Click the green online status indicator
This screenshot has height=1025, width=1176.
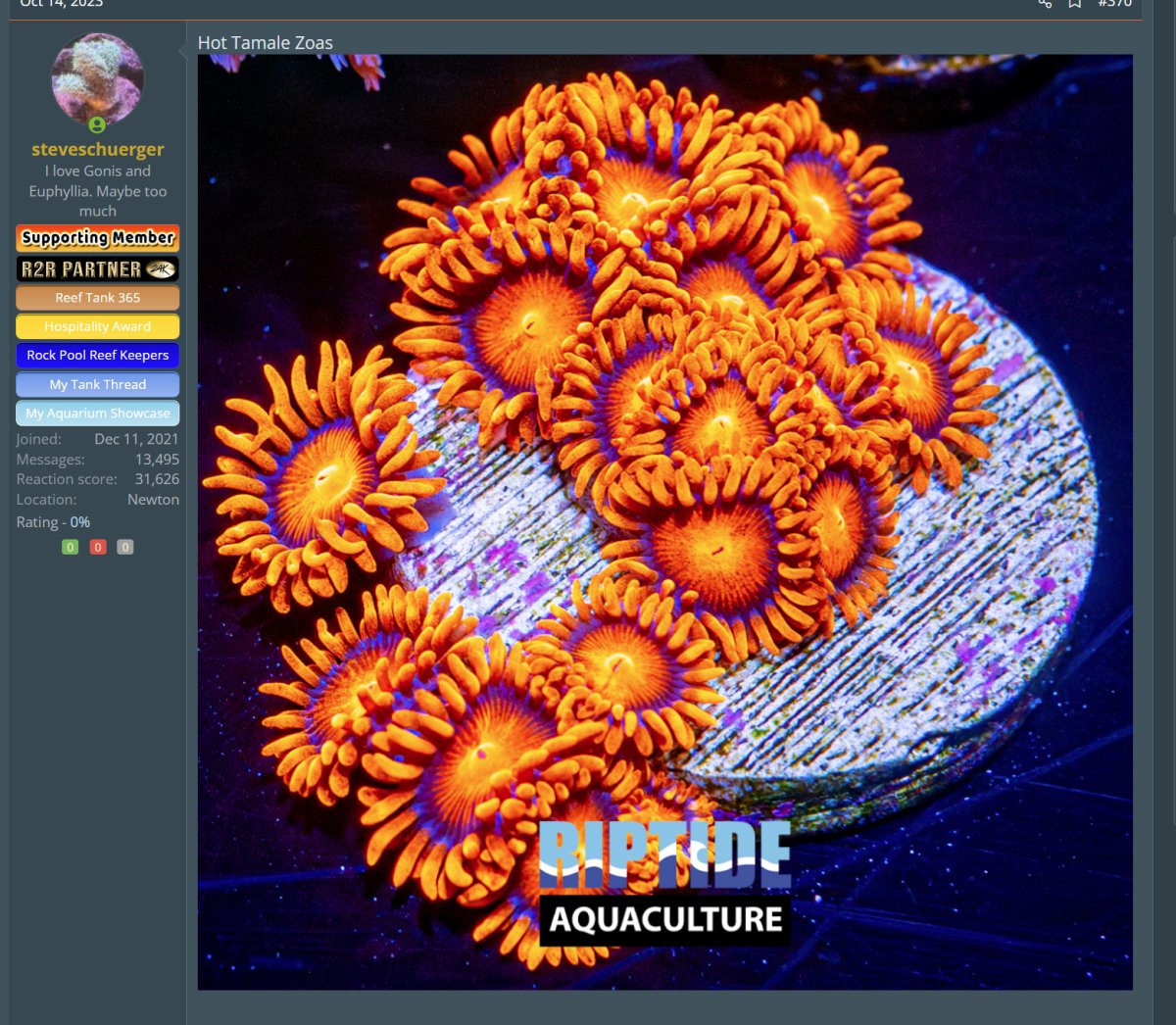click(x=97, y=124)
